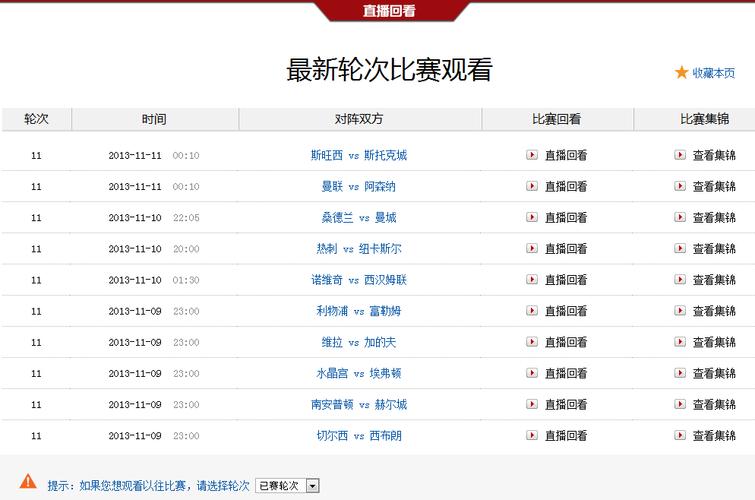This screenshot has height=500, width=755.
Task: Click the 比赛集锦 column header
Action: click(x=707, y=119)
